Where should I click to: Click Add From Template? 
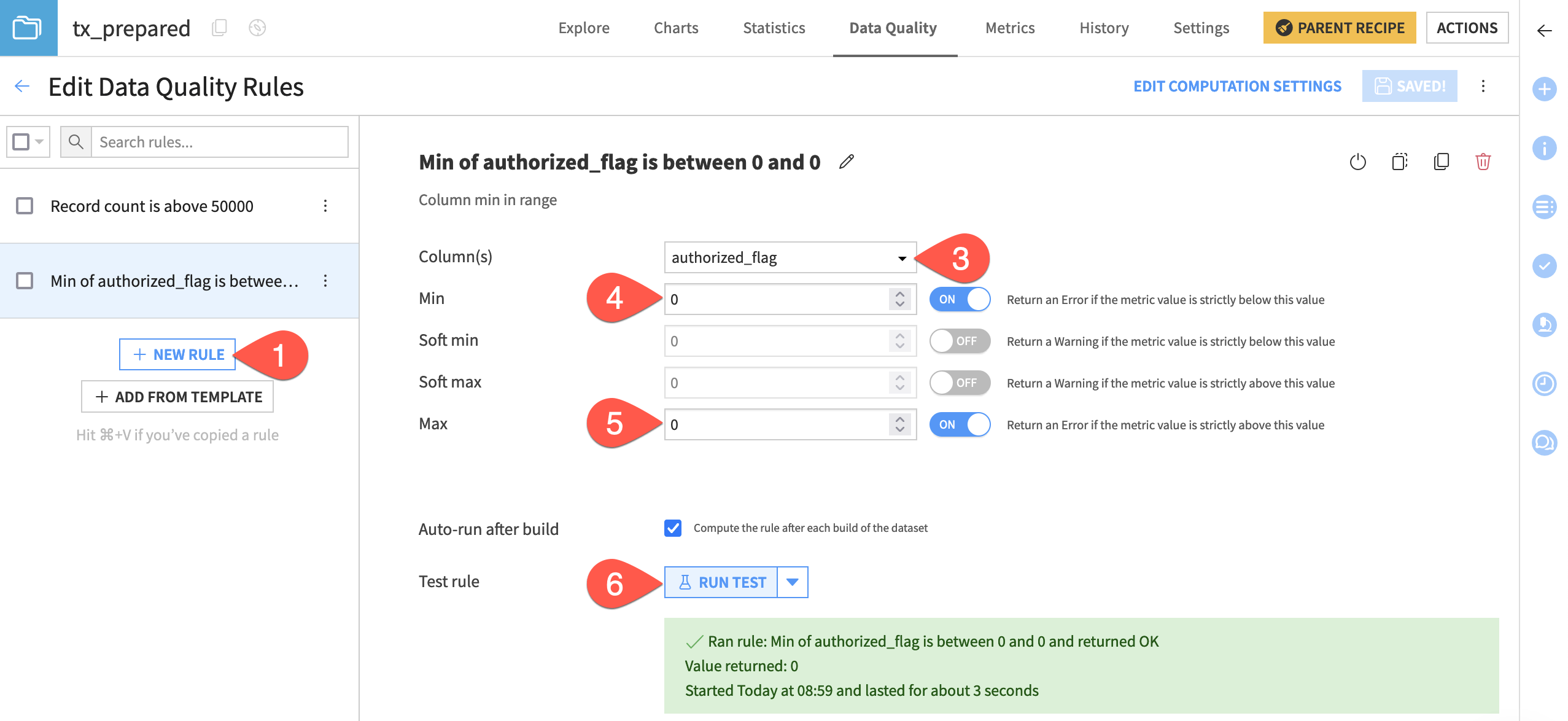coord(177,397)
